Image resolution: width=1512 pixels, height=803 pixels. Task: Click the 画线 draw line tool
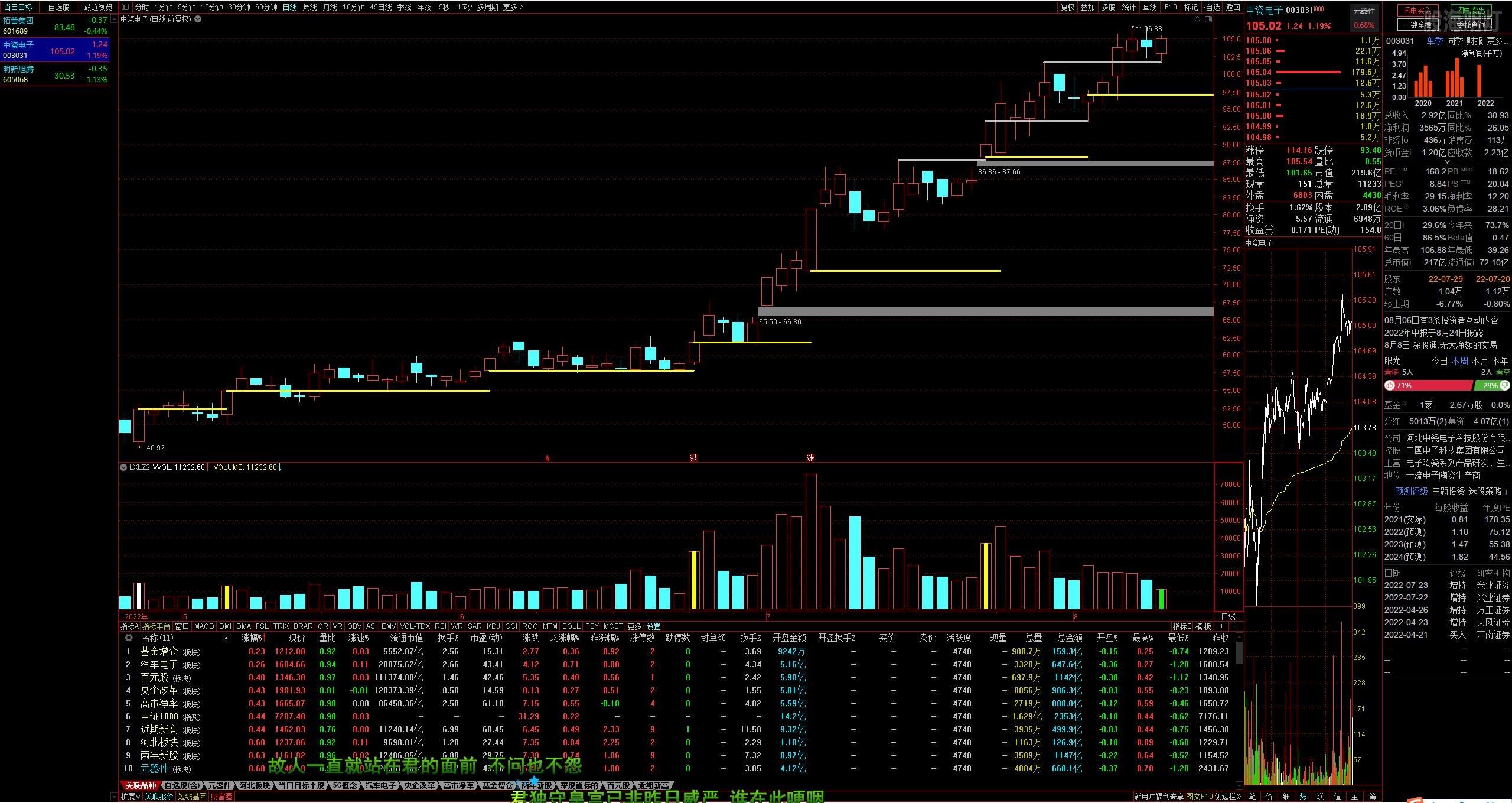pyautogui.click(x=1149, y=7)
